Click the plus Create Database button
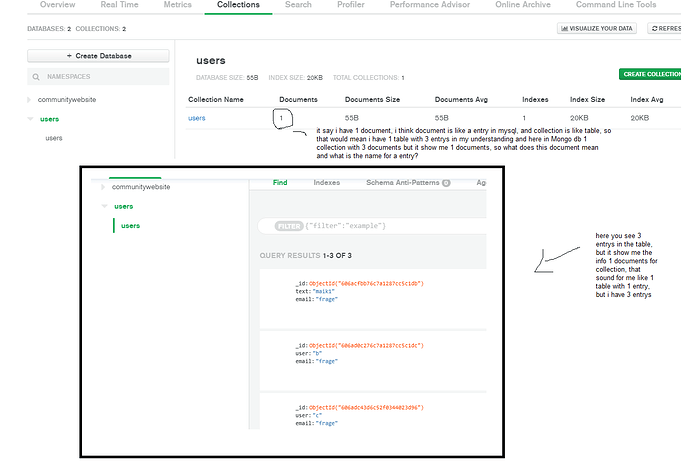This screenshot has width=690, height=473. coord(98,56)
